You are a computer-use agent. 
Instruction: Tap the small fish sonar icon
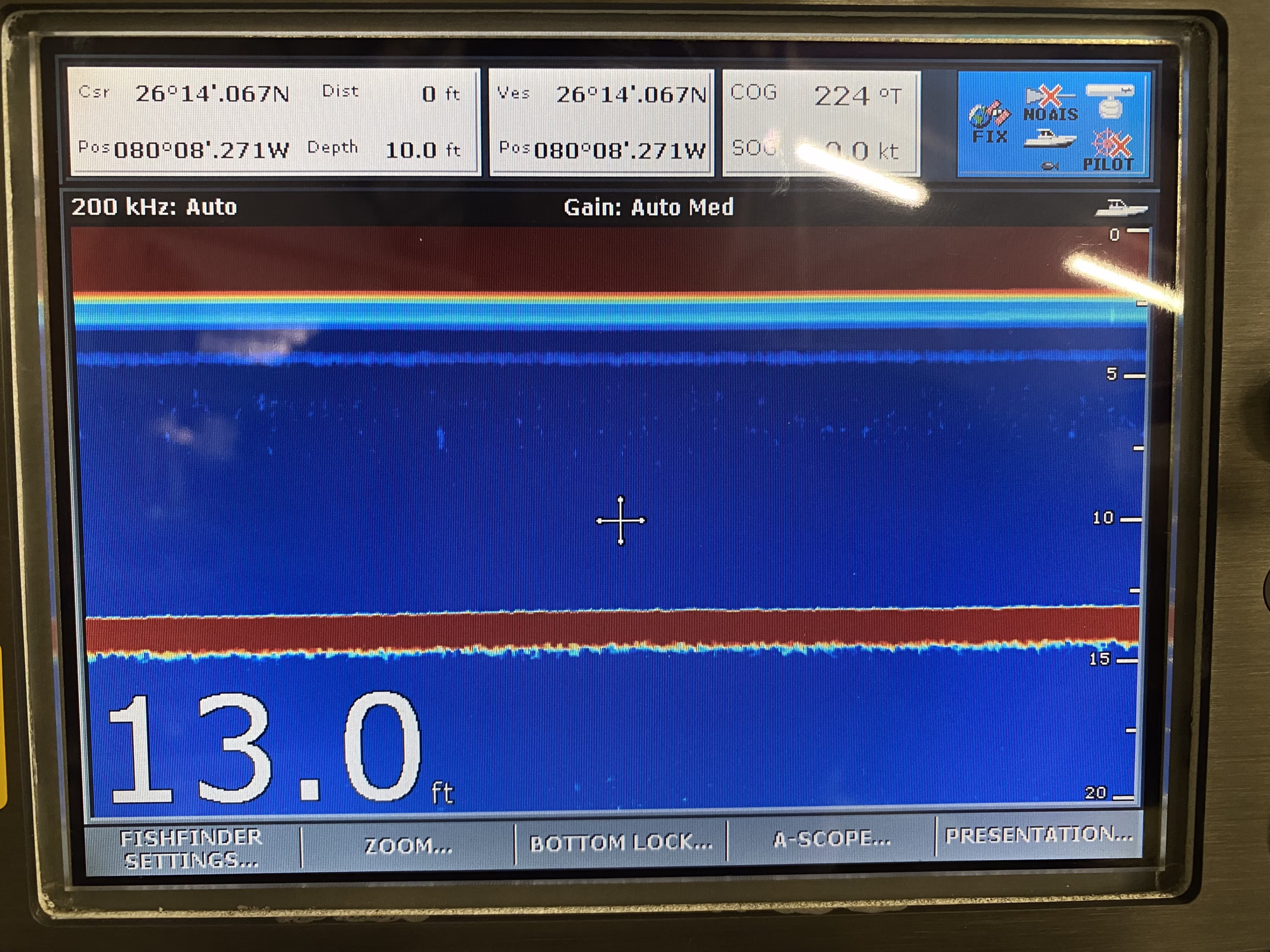click(1050, 166)
